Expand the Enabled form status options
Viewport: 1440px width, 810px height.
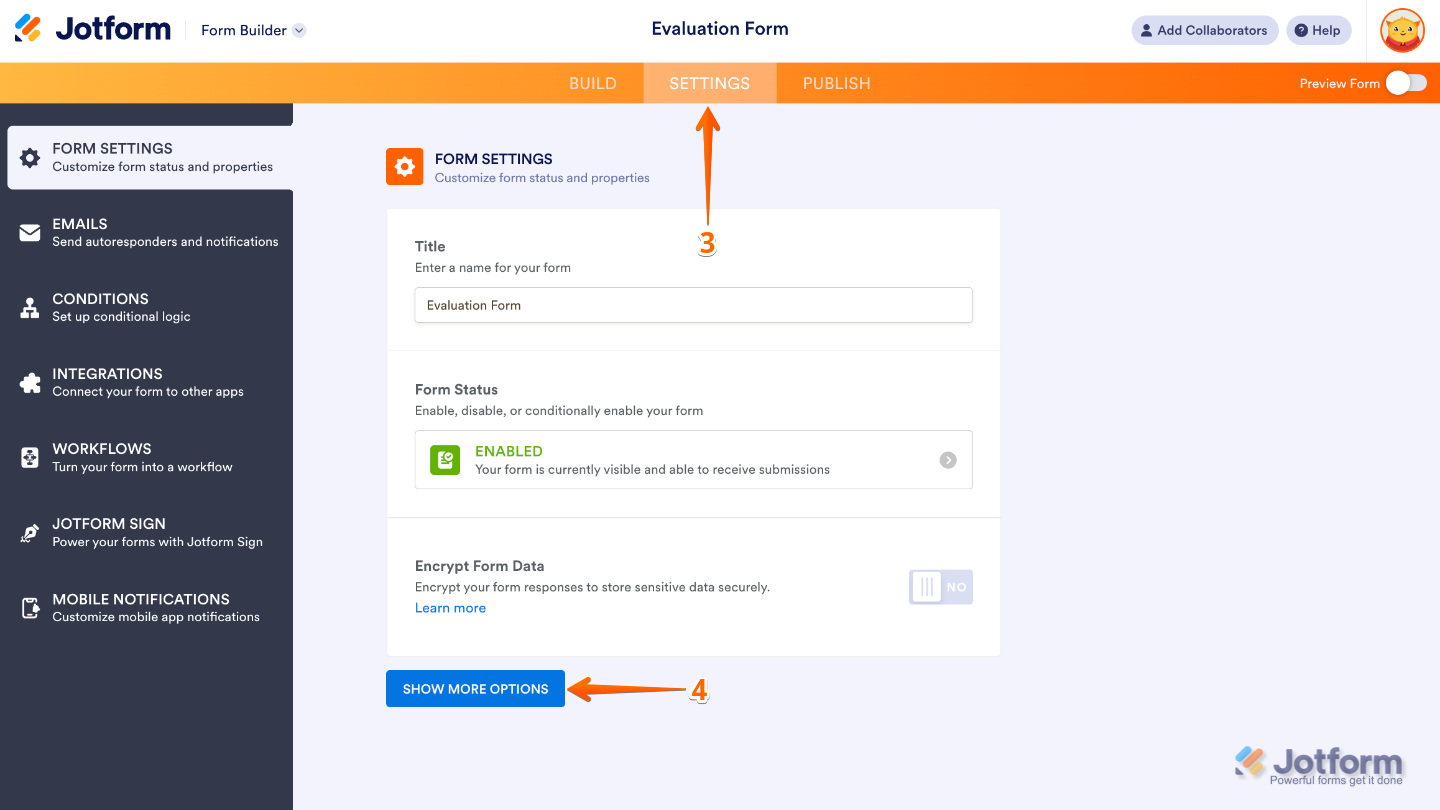click(x=948, y=460)
